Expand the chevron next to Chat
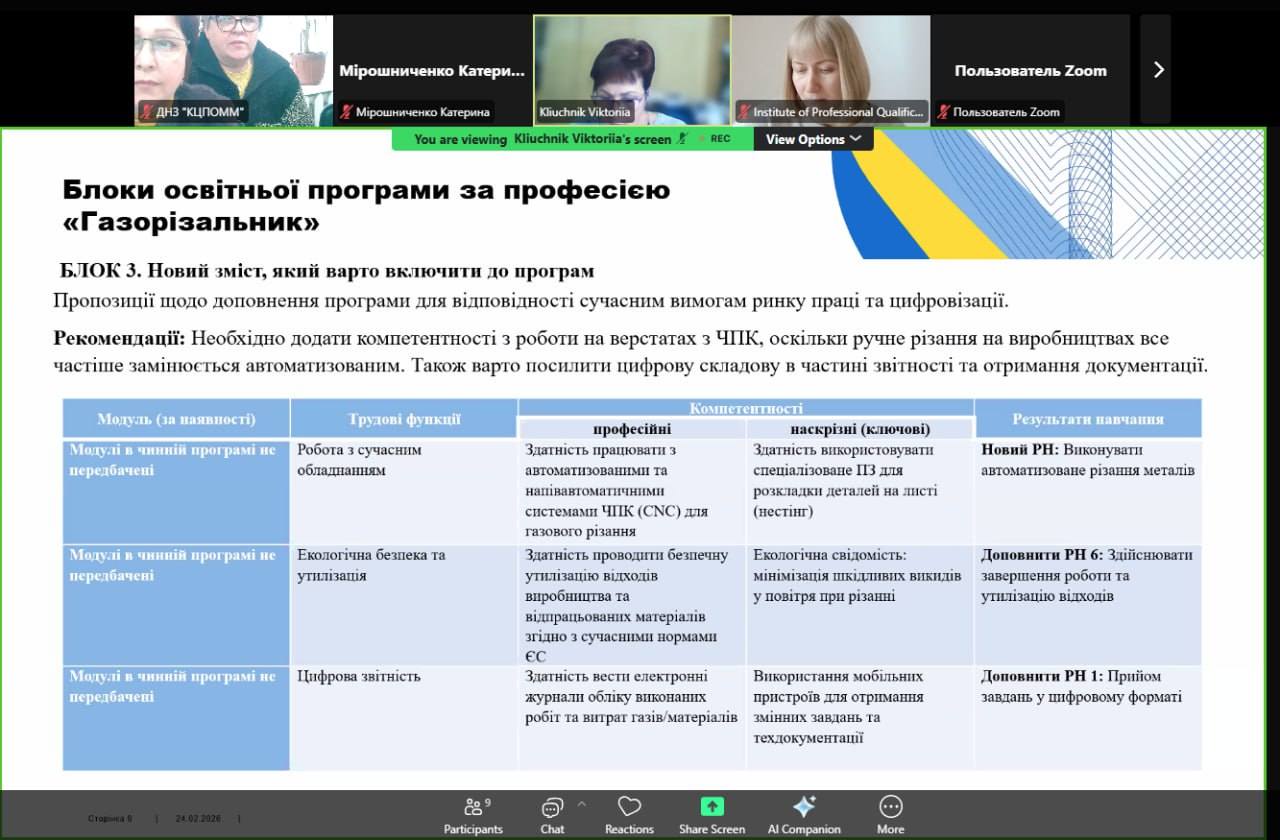 (581, 803)
